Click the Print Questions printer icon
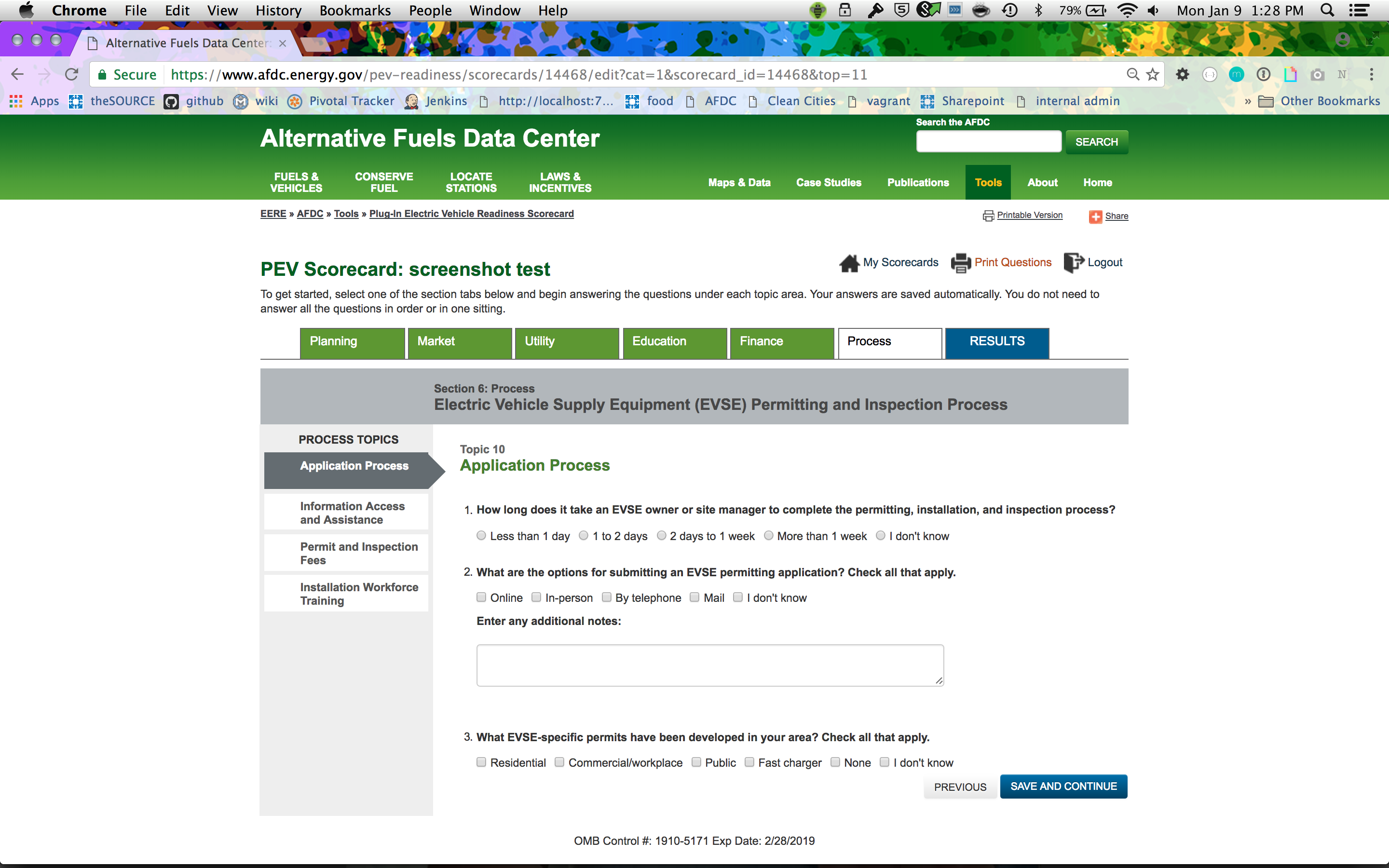Image resolution: width=1389 pixels, height=868 pixels. tap(961, 263)
